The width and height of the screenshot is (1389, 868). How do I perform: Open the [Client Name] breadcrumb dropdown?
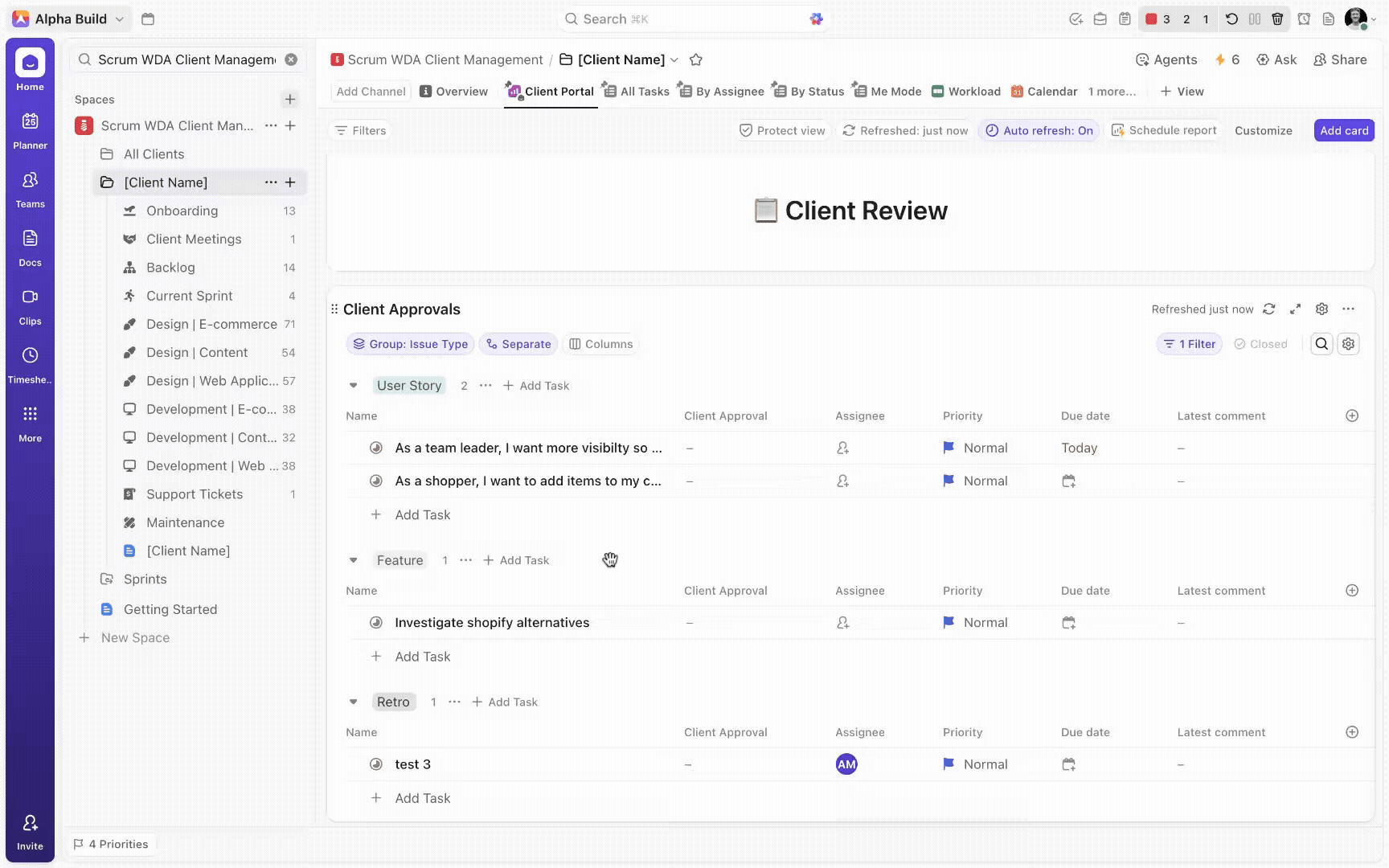pyautogui.click(x=674, y=59)
